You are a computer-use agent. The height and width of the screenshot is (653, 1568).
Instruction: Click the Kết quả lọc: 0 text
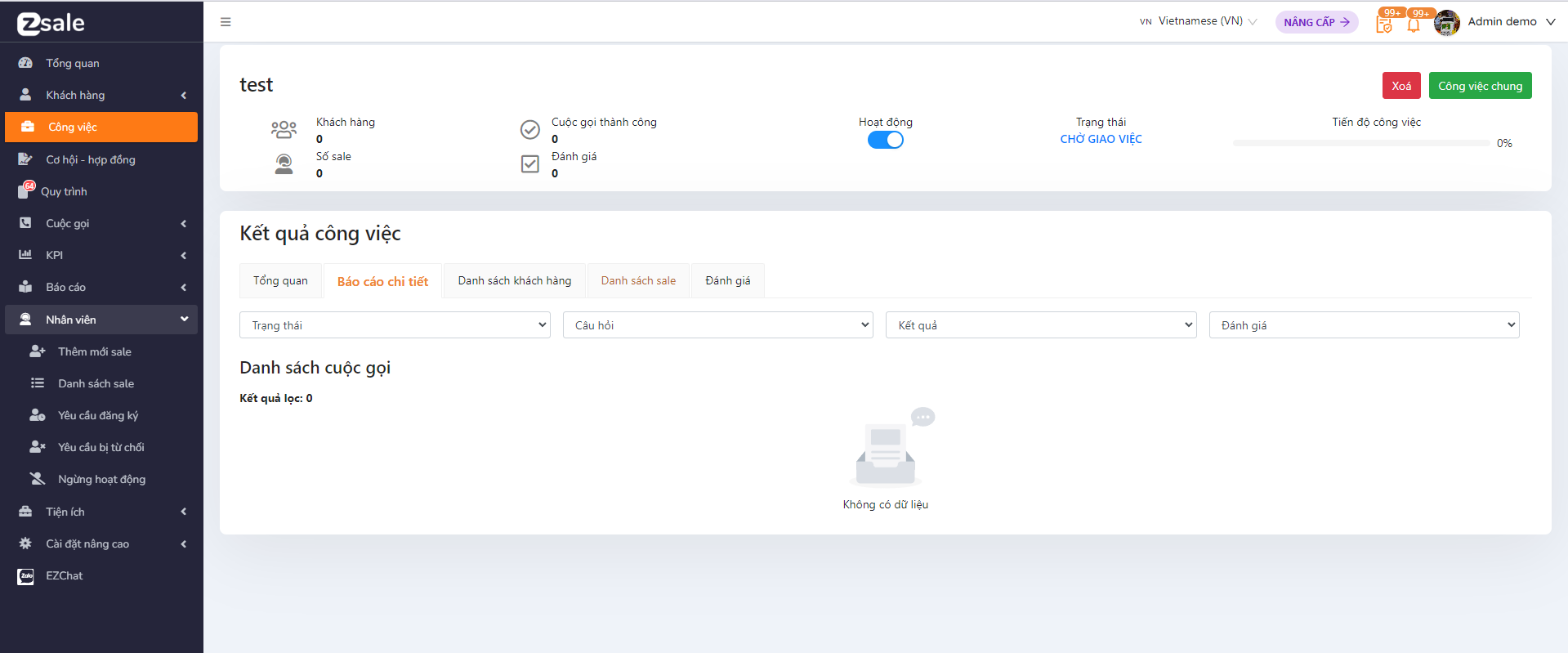point(276,398)
